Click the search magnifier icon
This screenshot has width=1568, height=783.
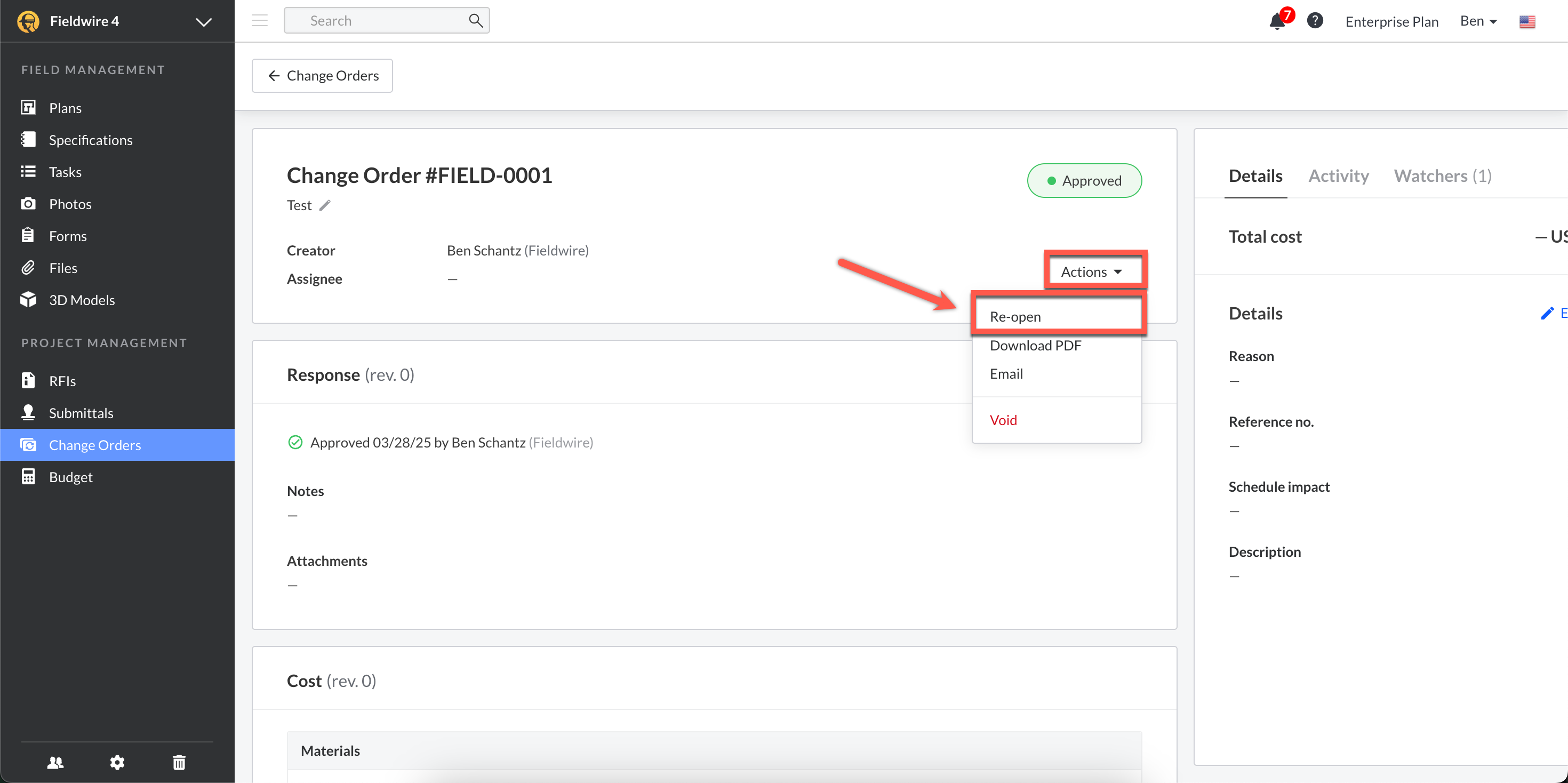pos(475,21)
